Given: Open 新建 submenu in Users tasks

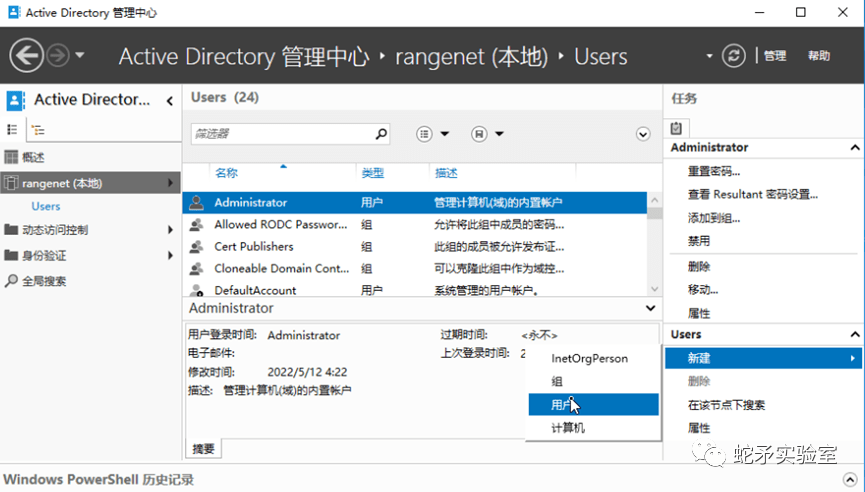Looking at the screenshot, I should (x=763, y=359).
